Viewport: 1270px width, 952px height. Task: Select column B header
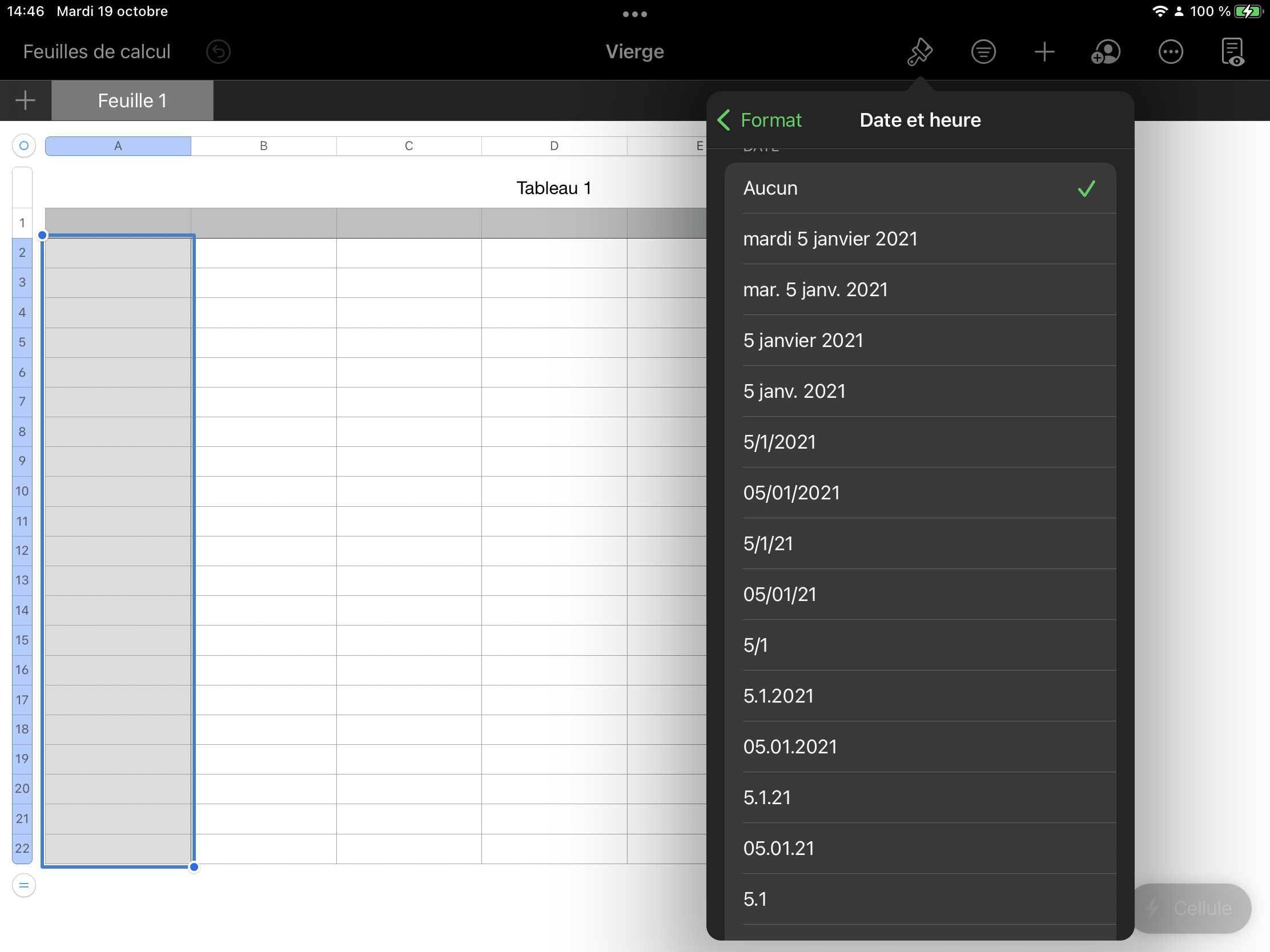coord(263,146)
